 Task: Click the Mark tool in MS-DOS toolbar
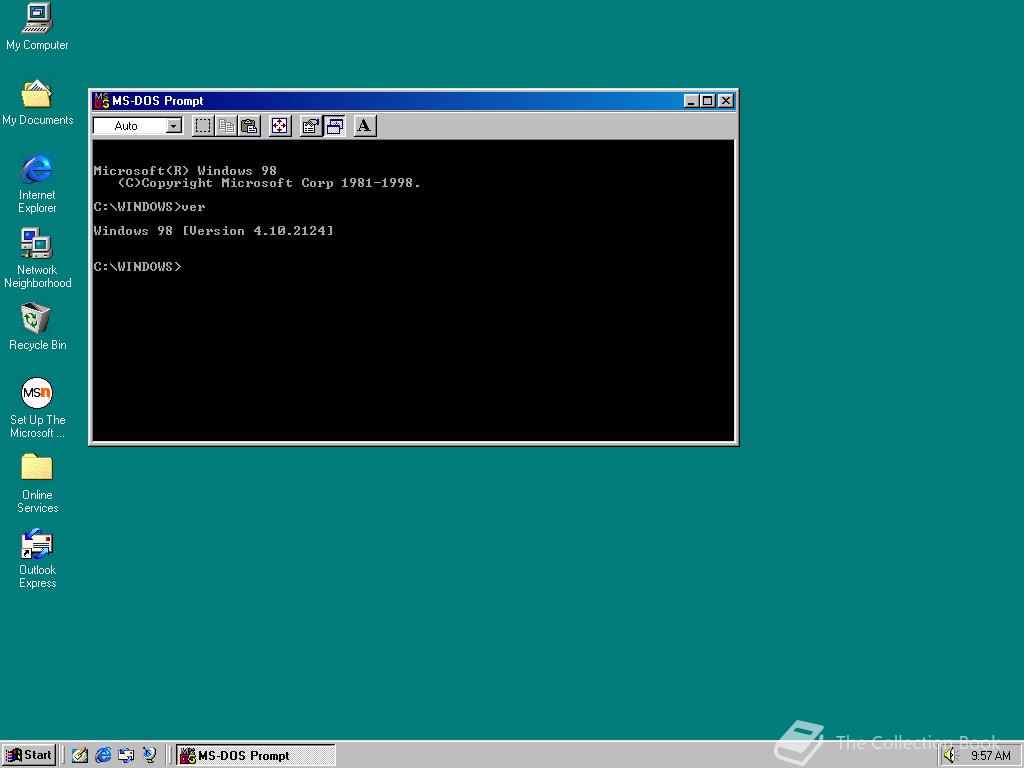pyautogui.click(x=203, y=125)
